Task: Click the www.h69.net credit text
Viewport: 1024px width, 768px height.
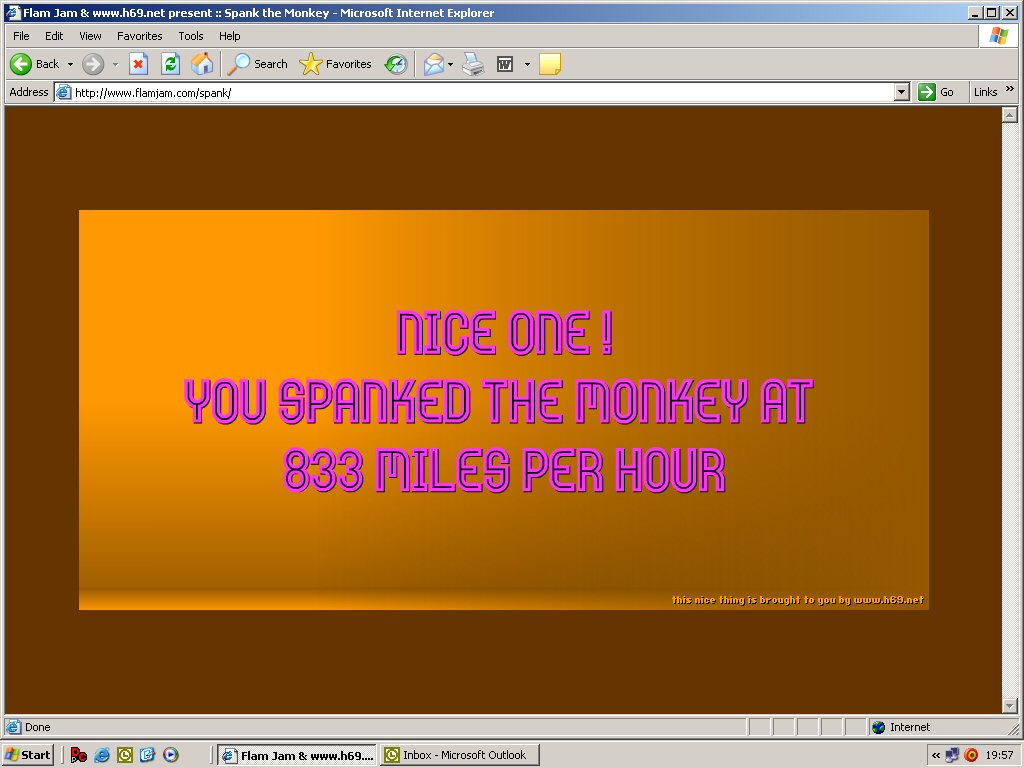Action: point(889,600)
